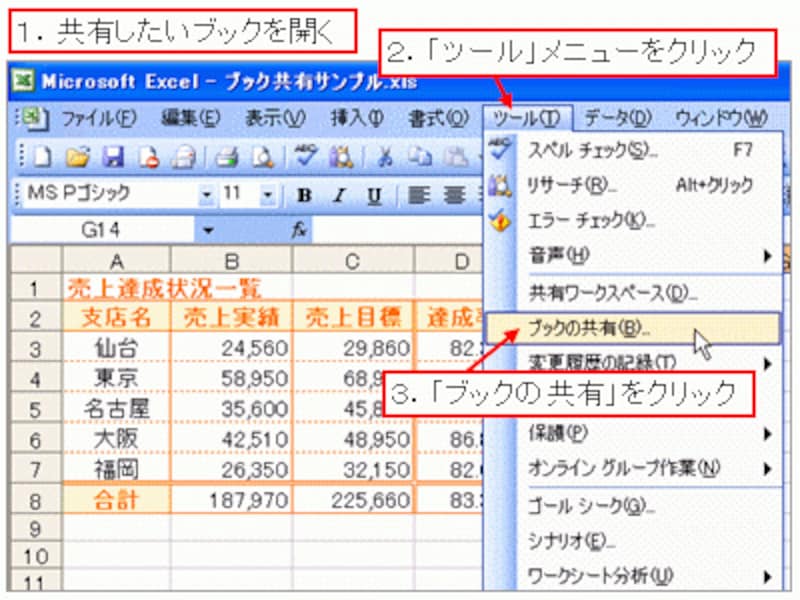
Task: Select the cell containing 48,950
Action: [353, 439]
